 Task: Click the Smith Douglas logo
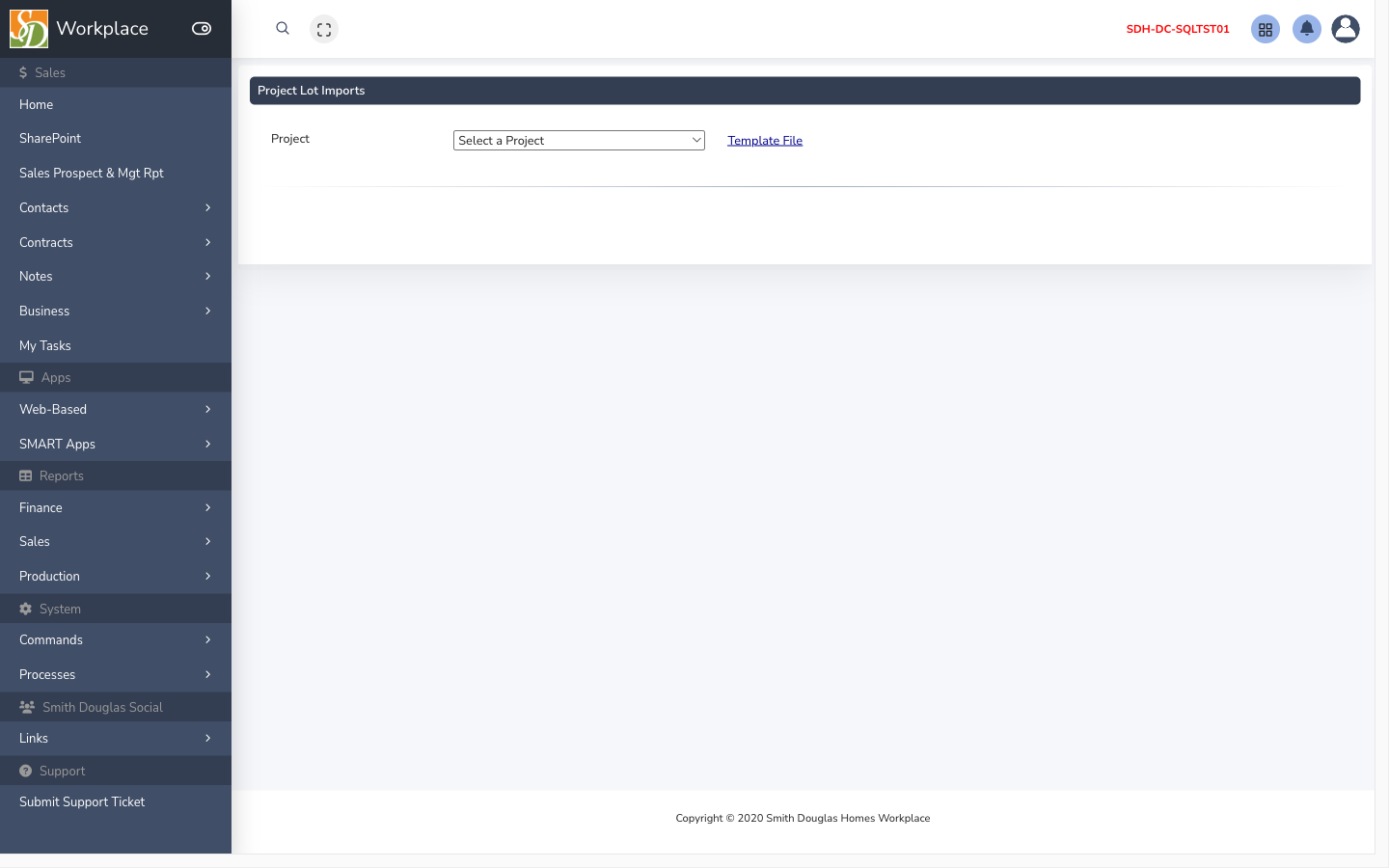(x=29, y=29)
